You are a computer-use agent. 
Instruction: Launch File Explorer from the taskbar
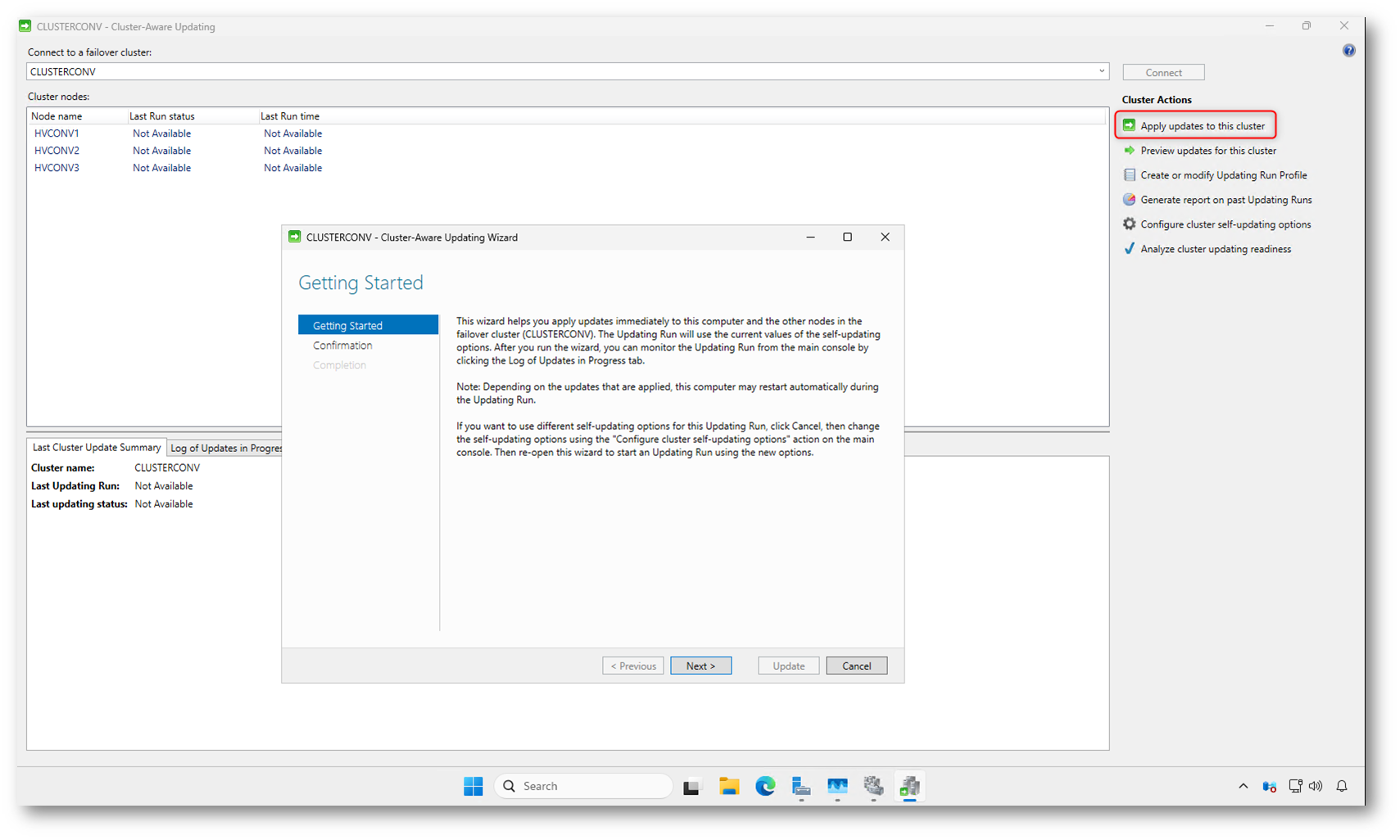click(x=729, y=786)
